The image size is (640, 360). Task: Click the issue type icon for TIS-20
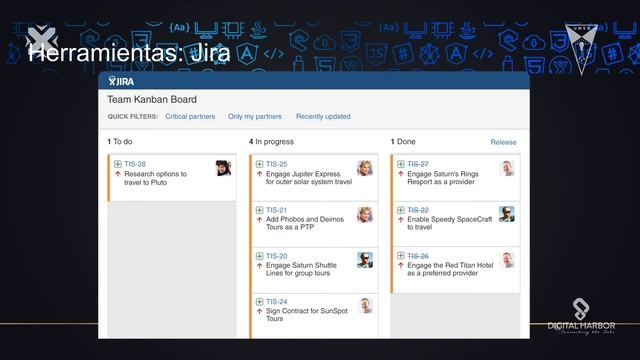pos(259,256)
